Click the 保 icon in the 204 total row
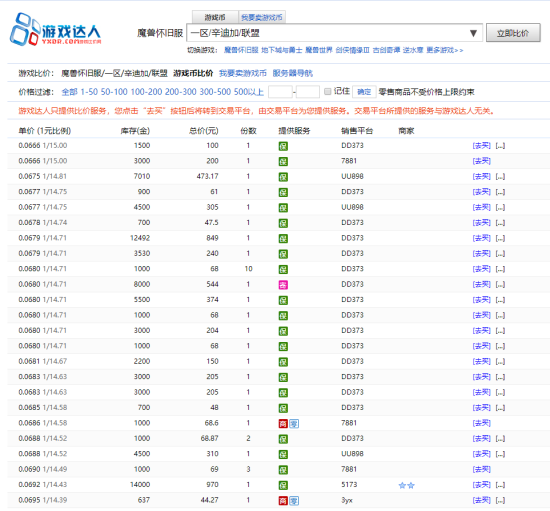550x511 pixels. click(283, 331)
